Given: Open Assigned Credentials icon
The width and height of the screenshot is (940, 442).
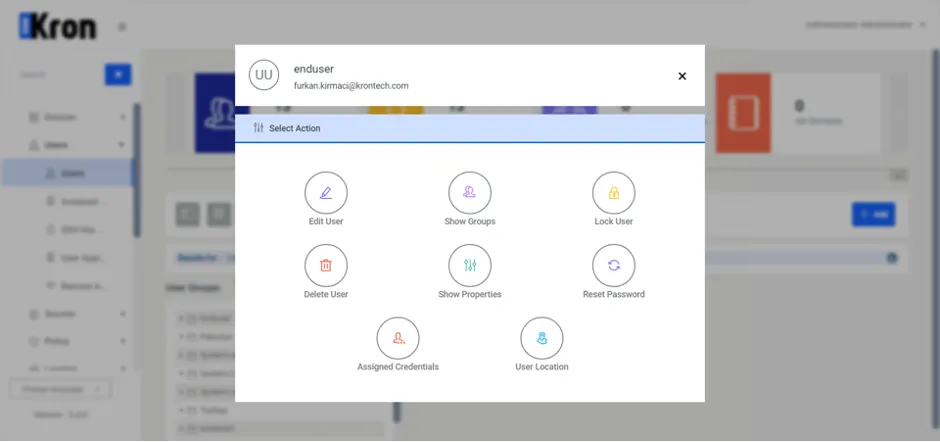Looking at the screenshot, I should 397,338.
